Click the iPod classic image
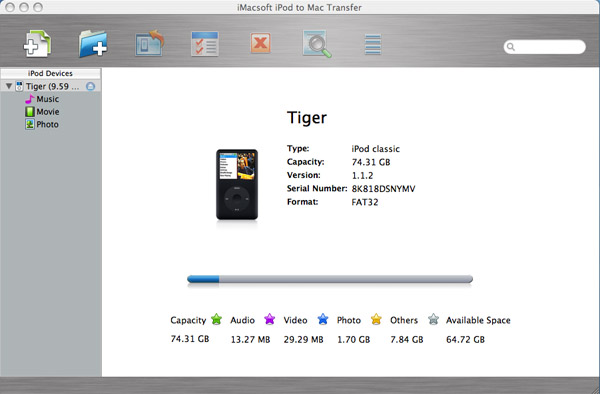 point(237,184)
